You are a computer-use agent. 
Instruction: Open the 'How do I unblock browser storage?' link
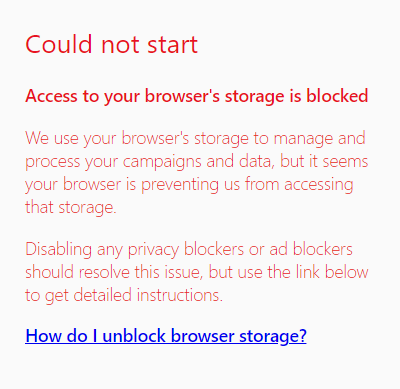(x=166, y=336)
